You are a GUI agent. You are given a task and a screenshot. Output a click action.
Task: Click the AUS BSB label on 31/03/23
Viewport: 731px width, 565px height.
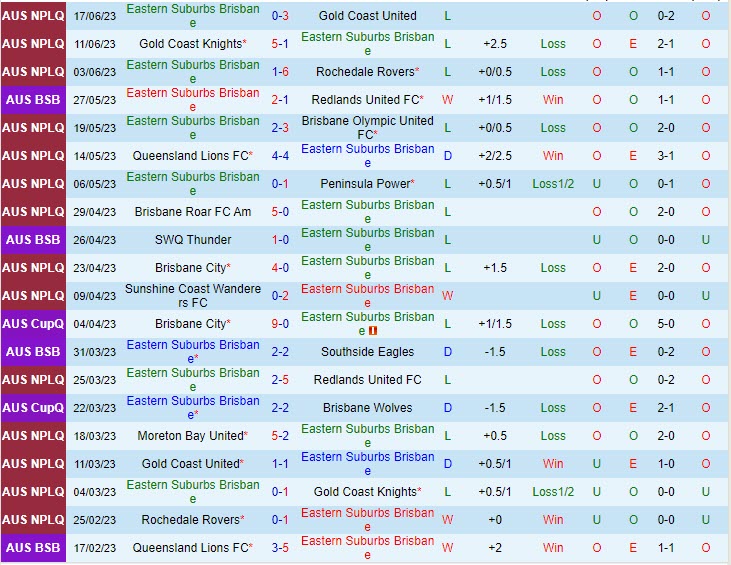33,351
